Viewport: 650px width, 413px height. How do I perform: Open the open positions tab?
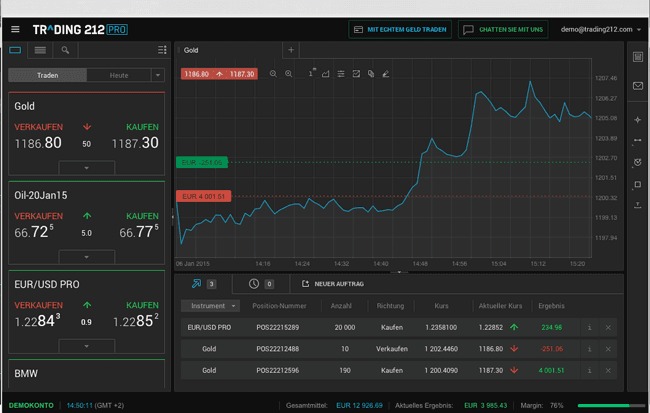tap(203, 284)
